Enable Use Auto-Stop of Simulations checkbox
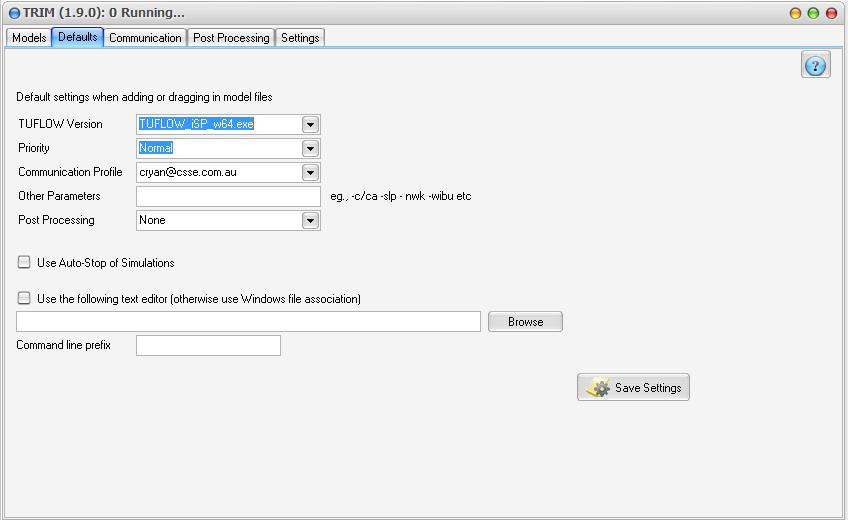Viewport: 848px width, 520px height. tap(24, 262)
